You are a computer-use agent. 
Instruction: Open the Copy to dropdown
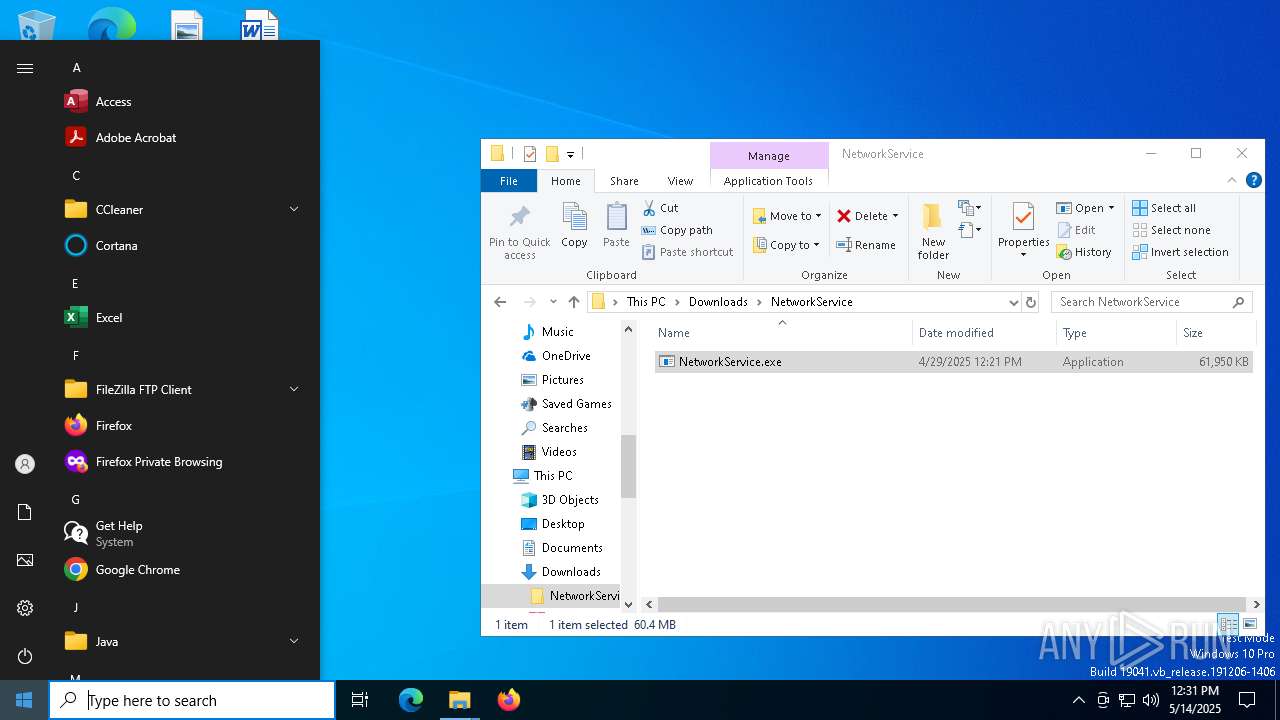(786, 245)
